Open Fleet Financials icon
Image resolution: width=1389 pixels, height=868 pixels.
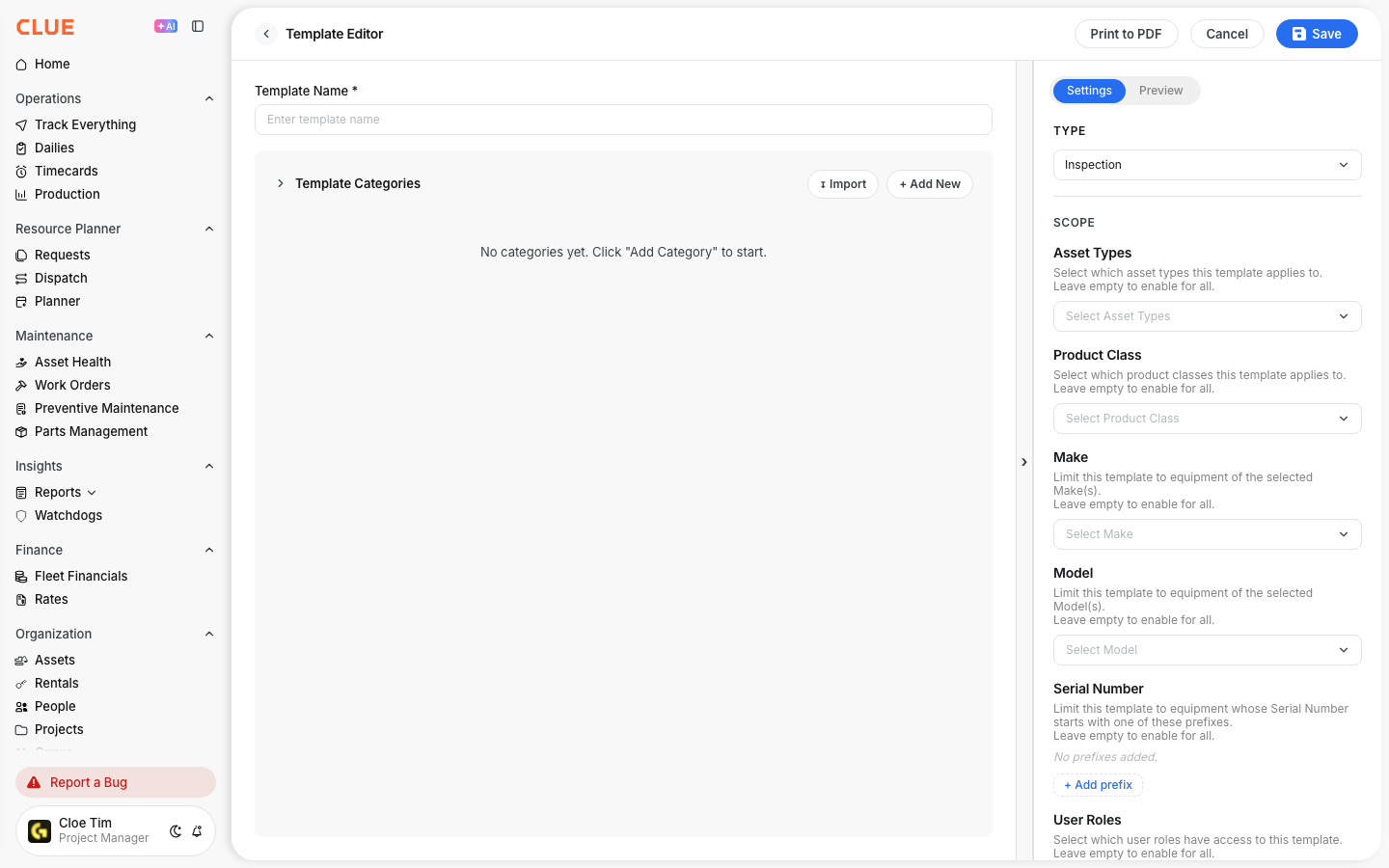coord(21,577)
